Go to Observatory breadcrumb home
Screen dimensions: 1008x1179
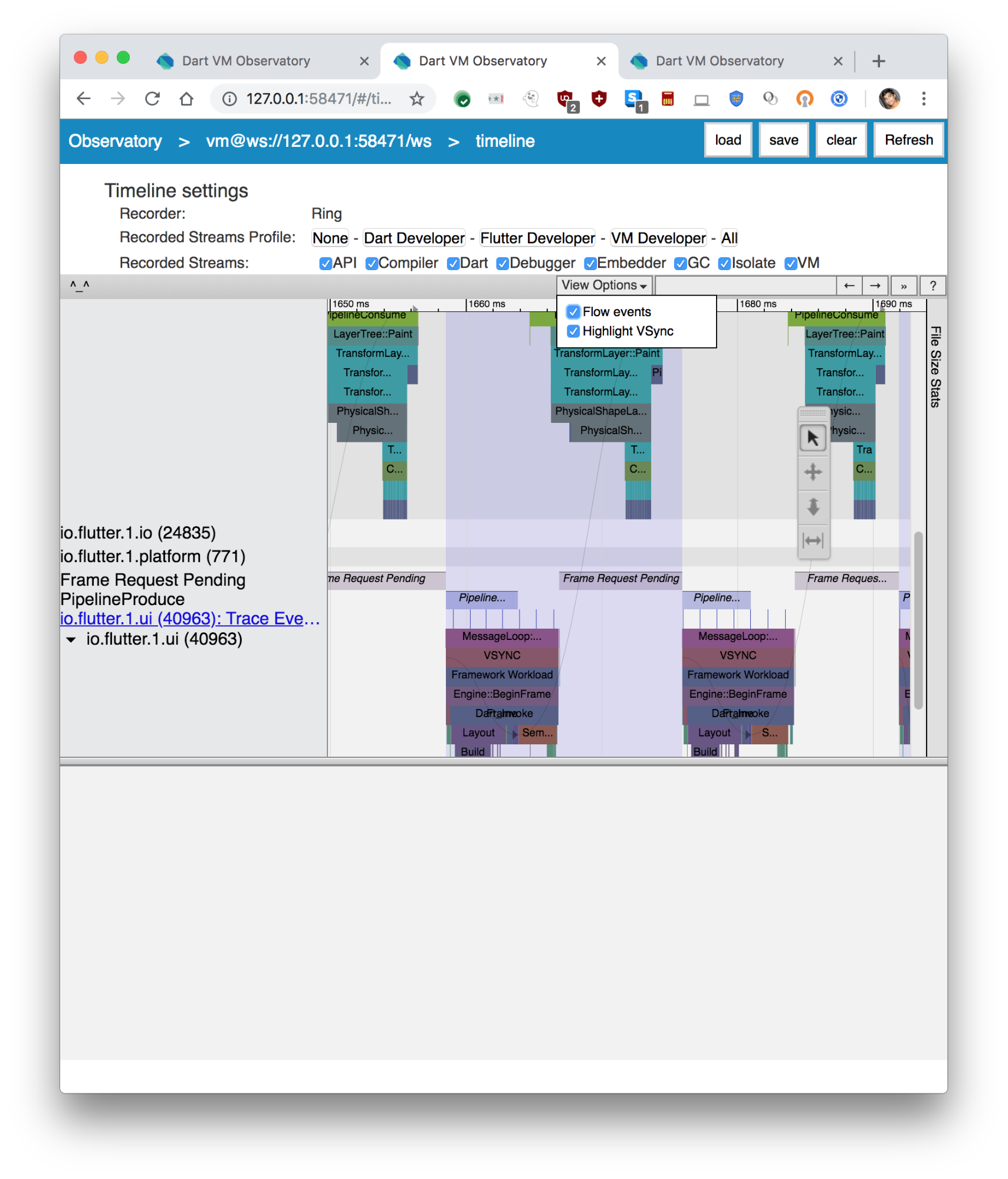point(115,141)
